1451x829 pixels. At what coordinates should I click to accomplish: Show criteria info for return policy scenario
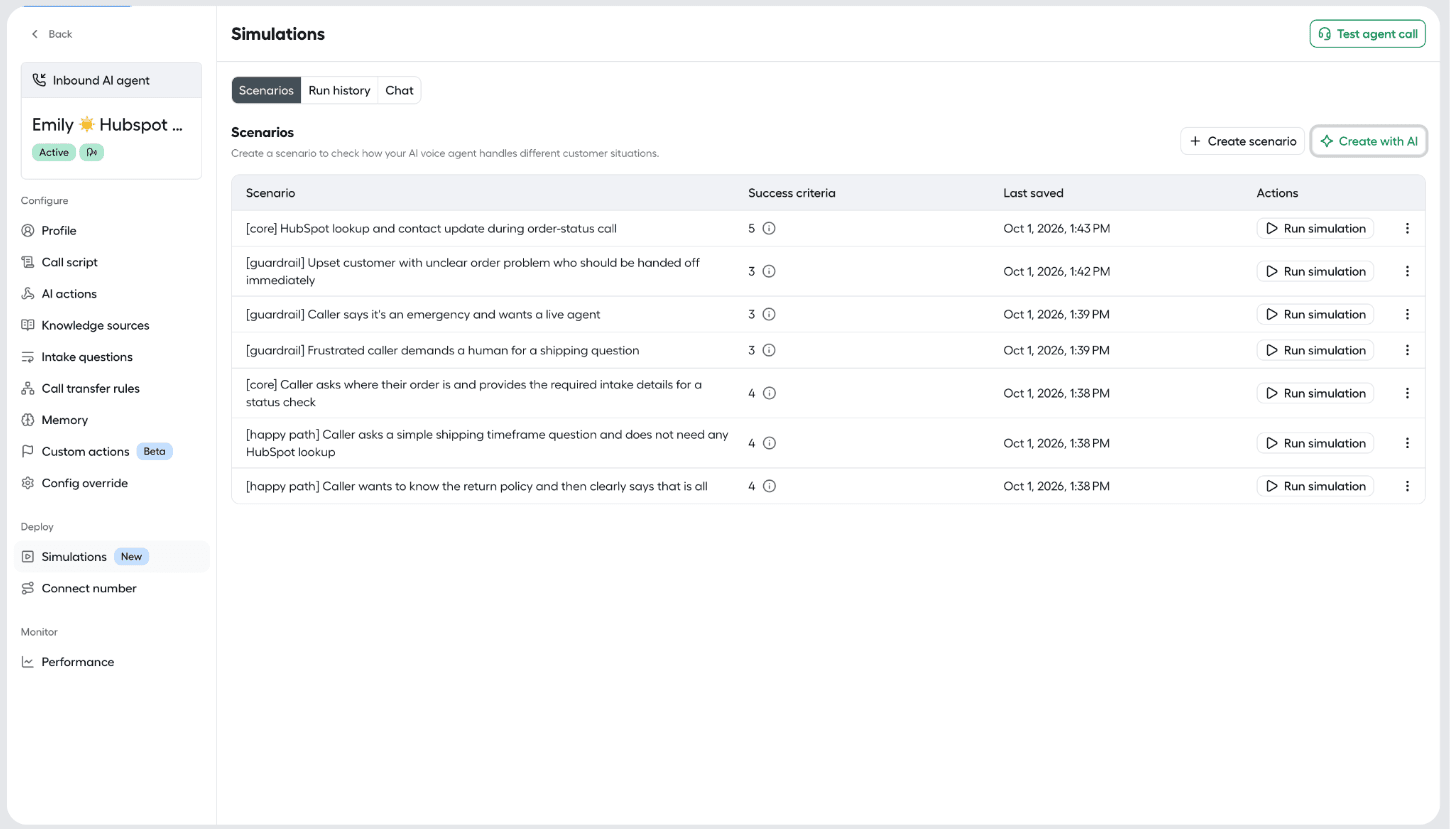(x=769, y=486)
